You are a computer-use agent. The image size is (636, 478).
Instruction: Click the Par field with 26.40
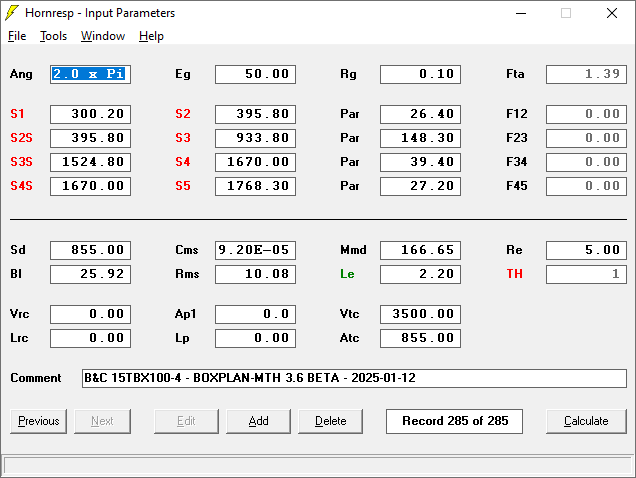(x=420, y=114)
